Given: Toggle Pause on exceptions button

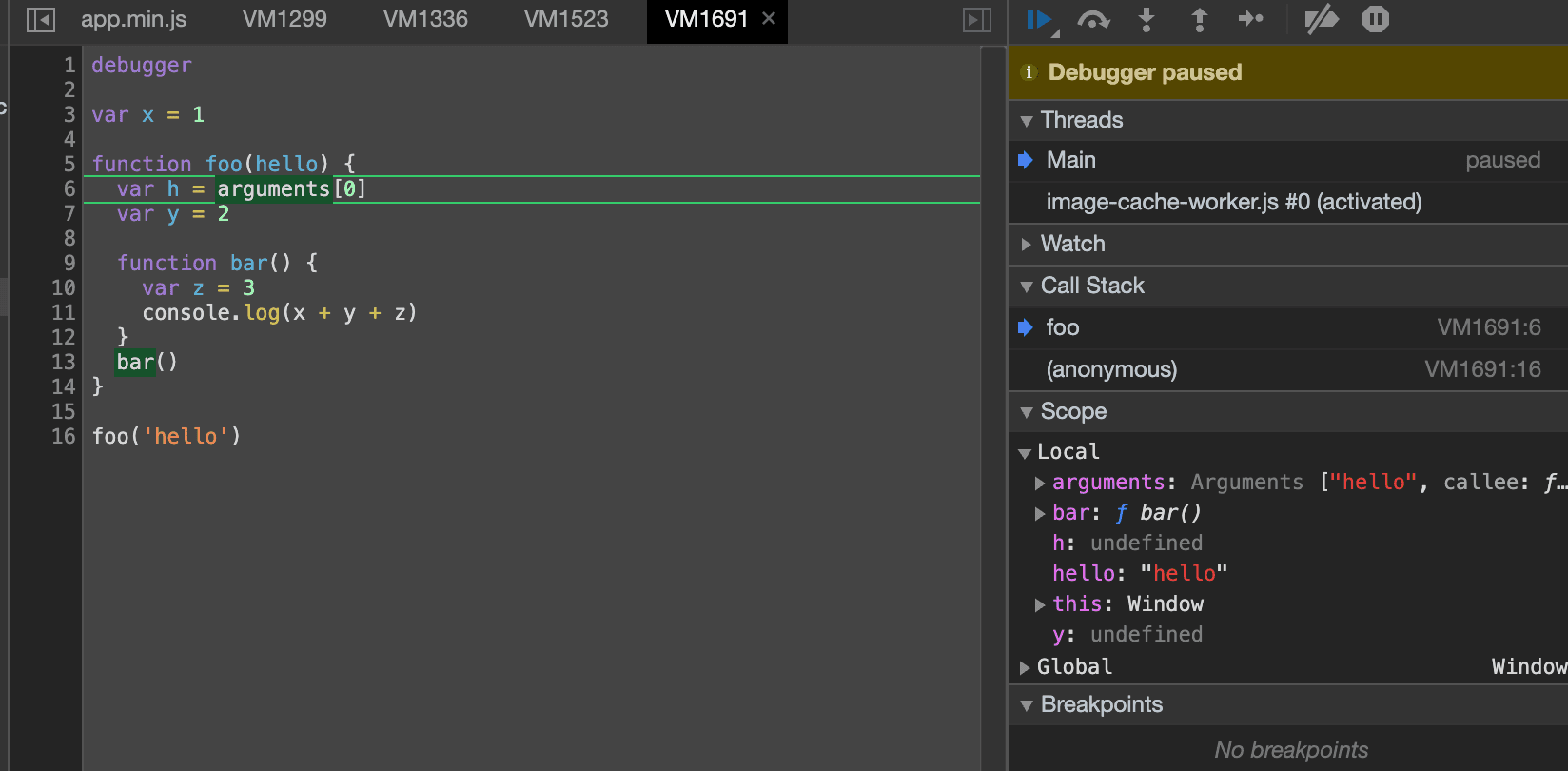Looking at the screenshot, I should click(1375, 20).
